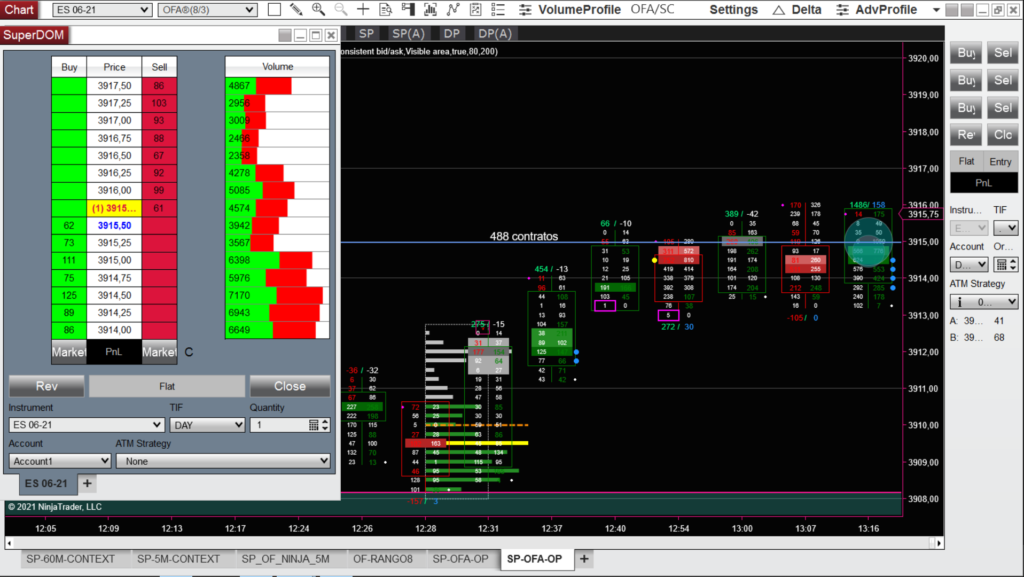The width and height of the screenshot is (1024, 577).
Task: Click the 3915,50 price cell
Action: pyautogui.click(x=114, y=225)
